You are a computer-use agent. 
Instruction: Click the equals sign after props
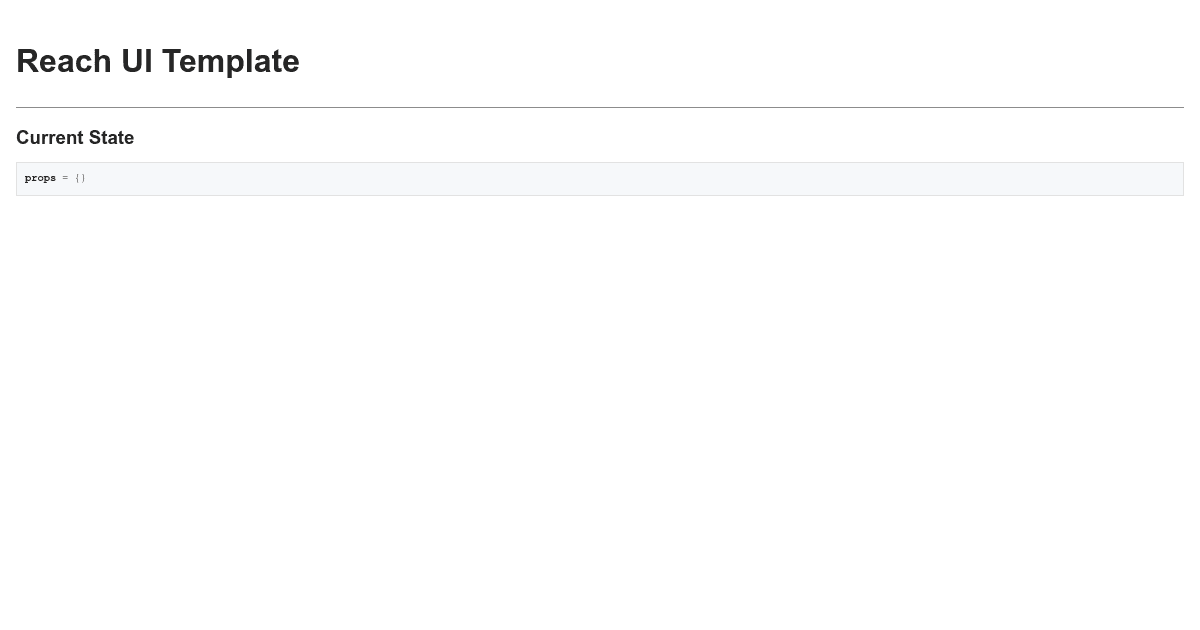(65, 178)
